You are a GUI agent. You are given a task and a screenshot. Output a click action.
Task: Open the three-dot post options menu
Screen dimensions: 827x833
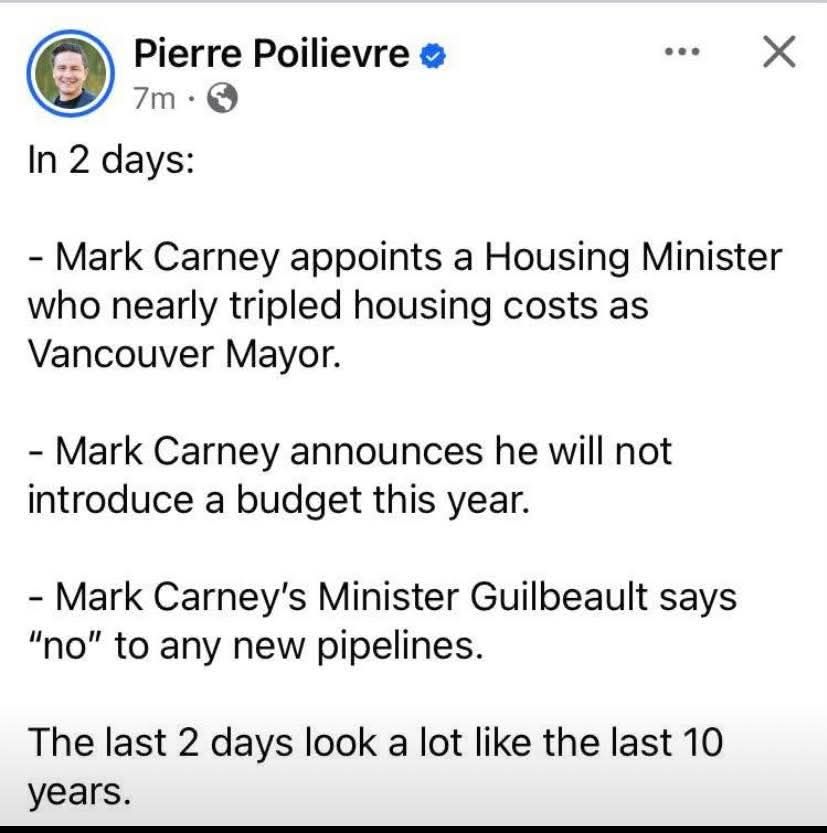(x=683, y=52)
